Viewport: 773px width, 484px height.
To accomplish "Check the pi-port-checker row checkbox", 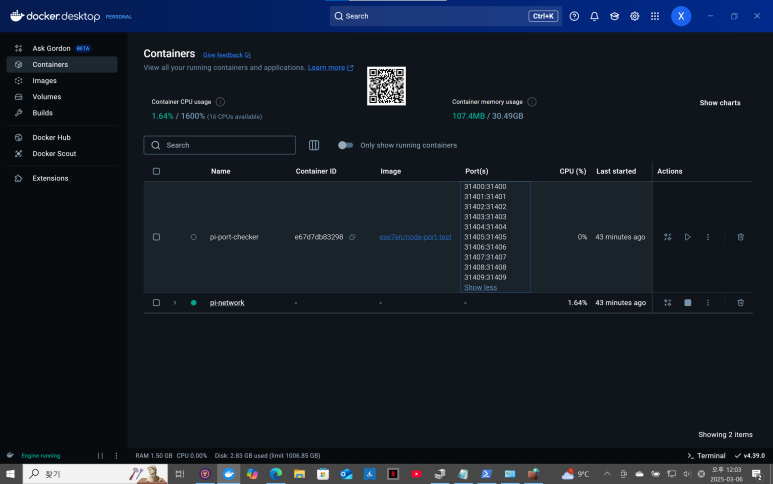I will pos(156,237).
